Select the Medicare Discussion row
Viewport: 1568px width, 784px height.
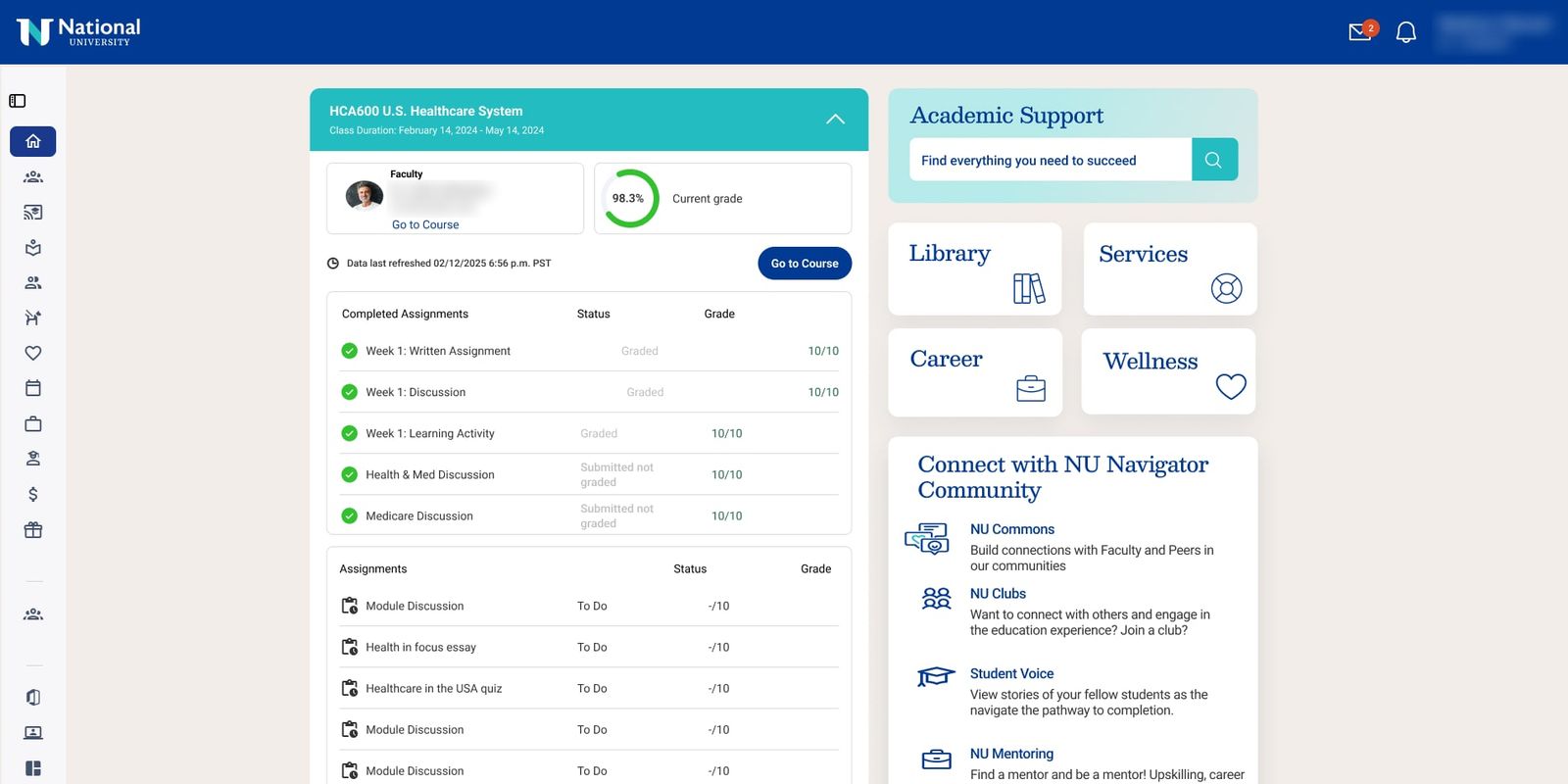coord(589,515)
